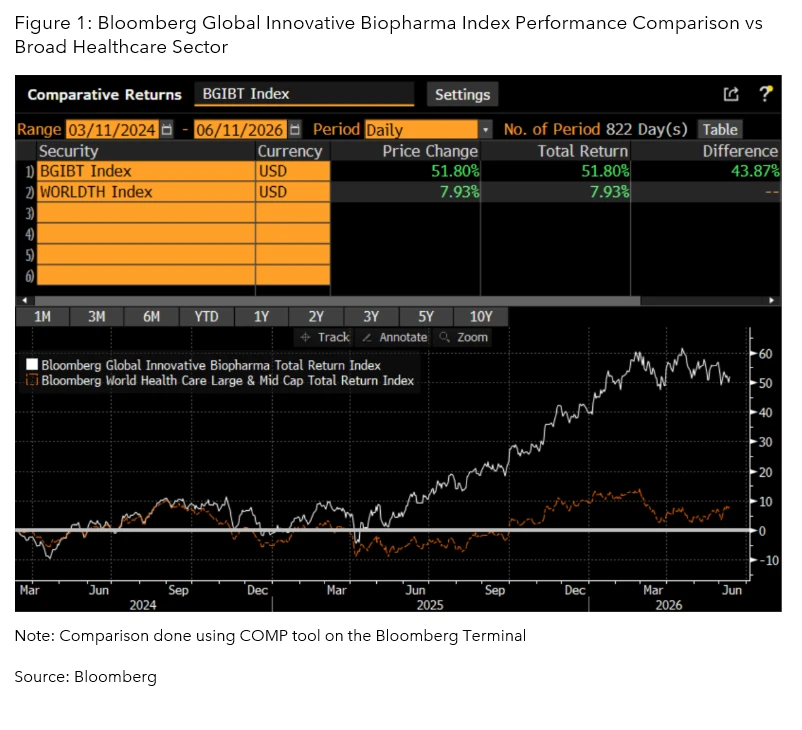Click the 51.80% Price Change value

pos(455,171)
